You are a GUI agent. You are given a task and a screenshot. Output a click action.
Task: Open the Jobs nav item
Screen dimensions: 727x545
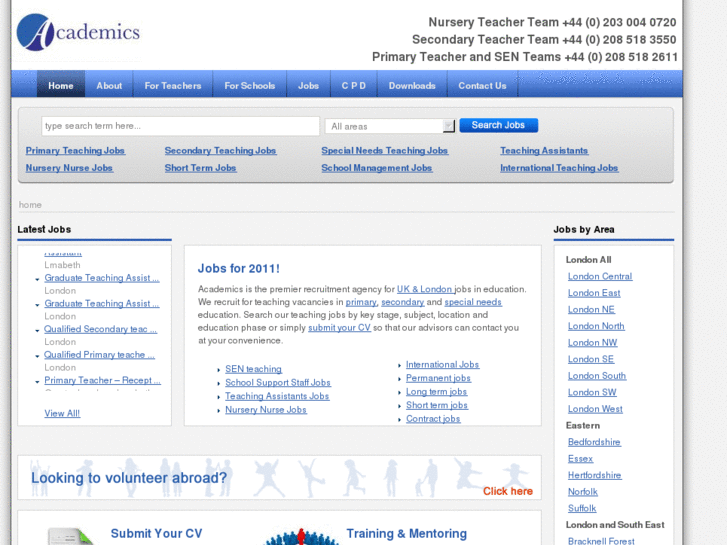(x=308, y=86)
